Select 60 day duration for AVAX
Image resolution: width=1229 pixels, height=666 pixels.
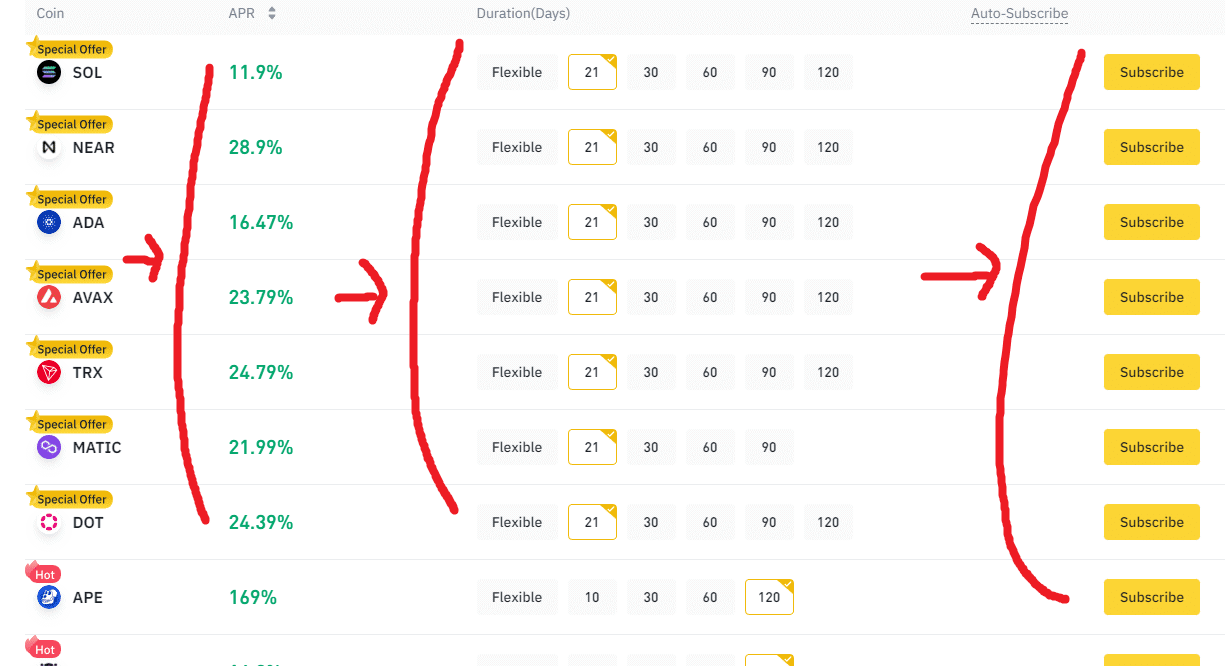(710, 297)
